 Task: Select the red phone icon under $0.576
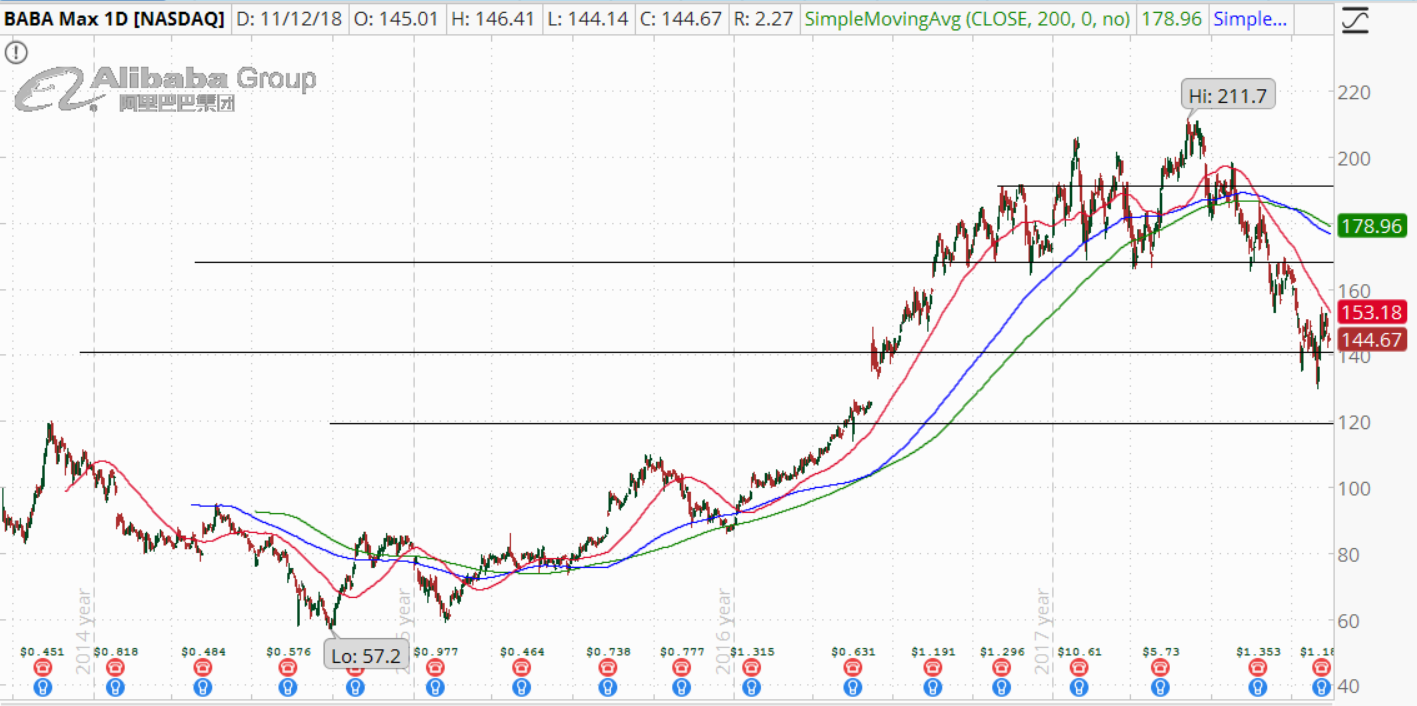tap(289, 668)
